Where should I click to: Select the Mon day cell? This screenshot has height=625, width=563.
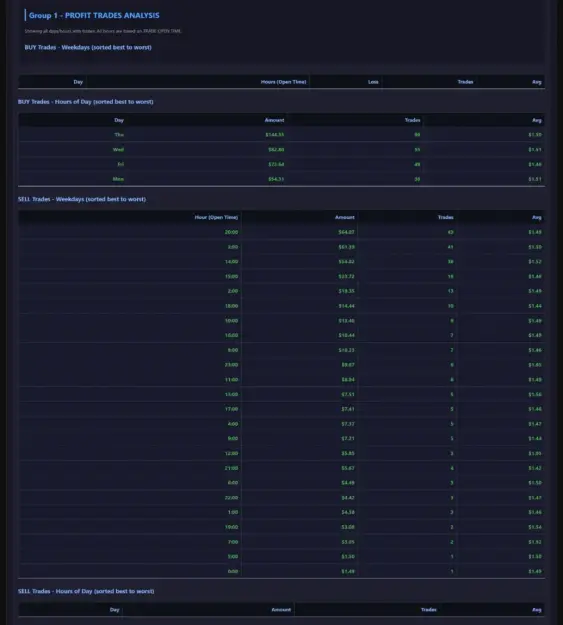[x=118, y=179]
